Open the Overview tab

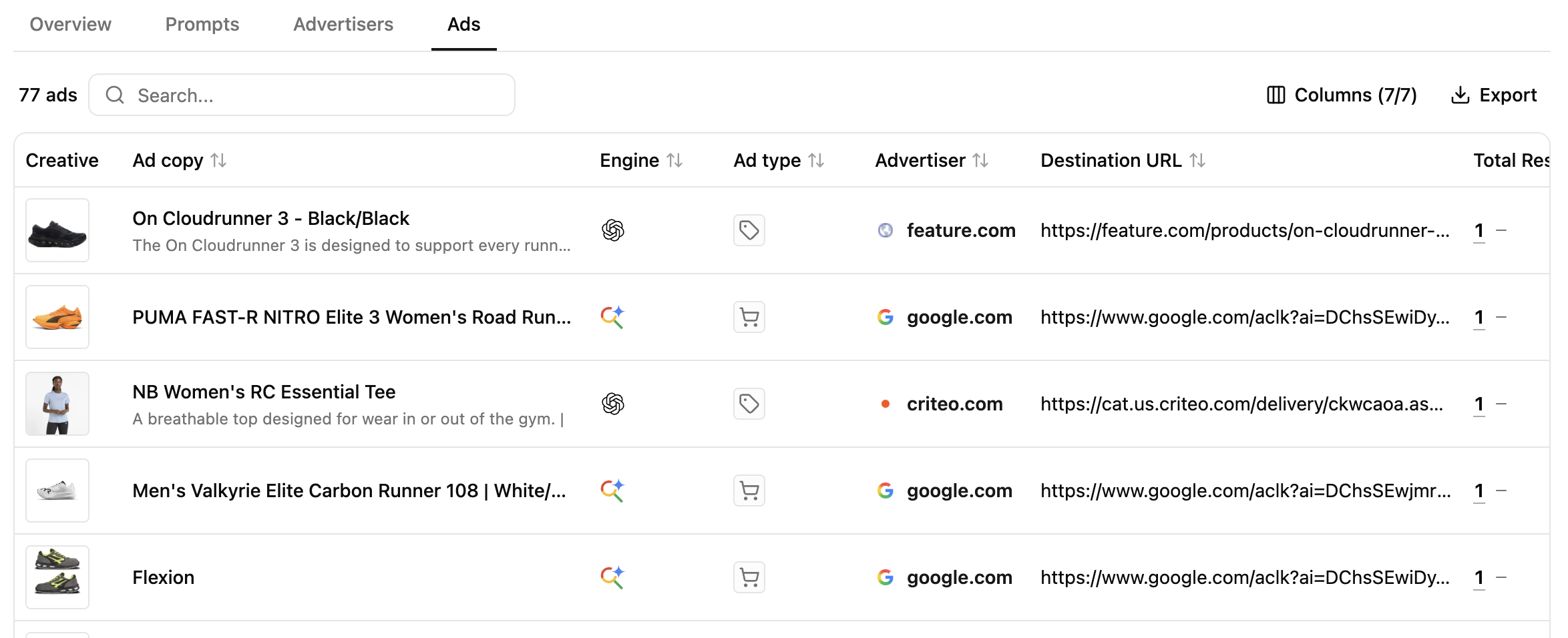70,25
